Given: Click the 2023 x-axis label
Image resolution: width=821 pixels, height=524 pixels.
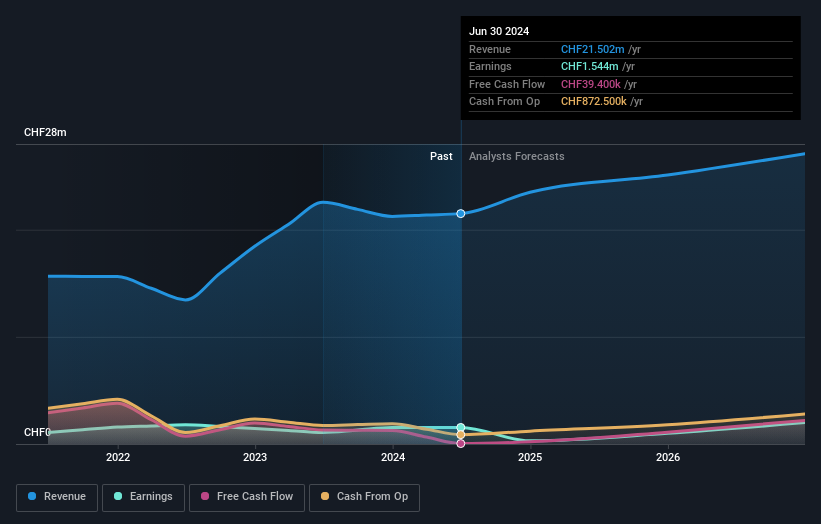Looking at the screenshot, I should tap(255, 458).
